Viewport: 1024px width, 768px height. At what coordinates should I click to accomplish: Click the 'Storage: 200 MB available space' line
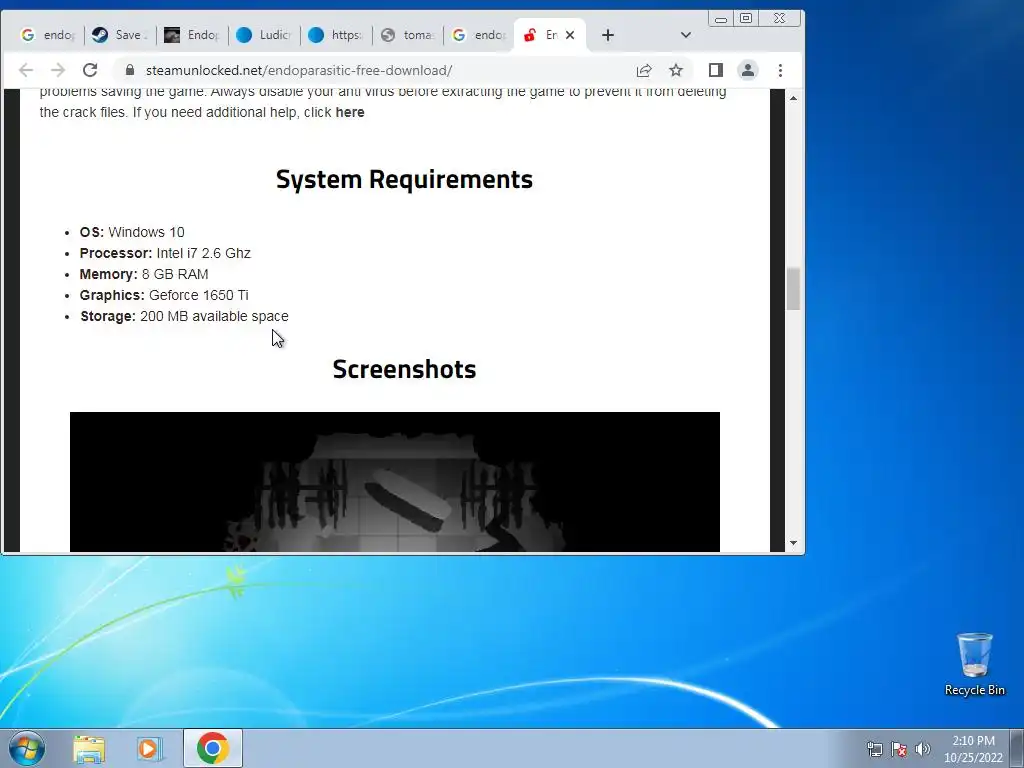(184, 316)
